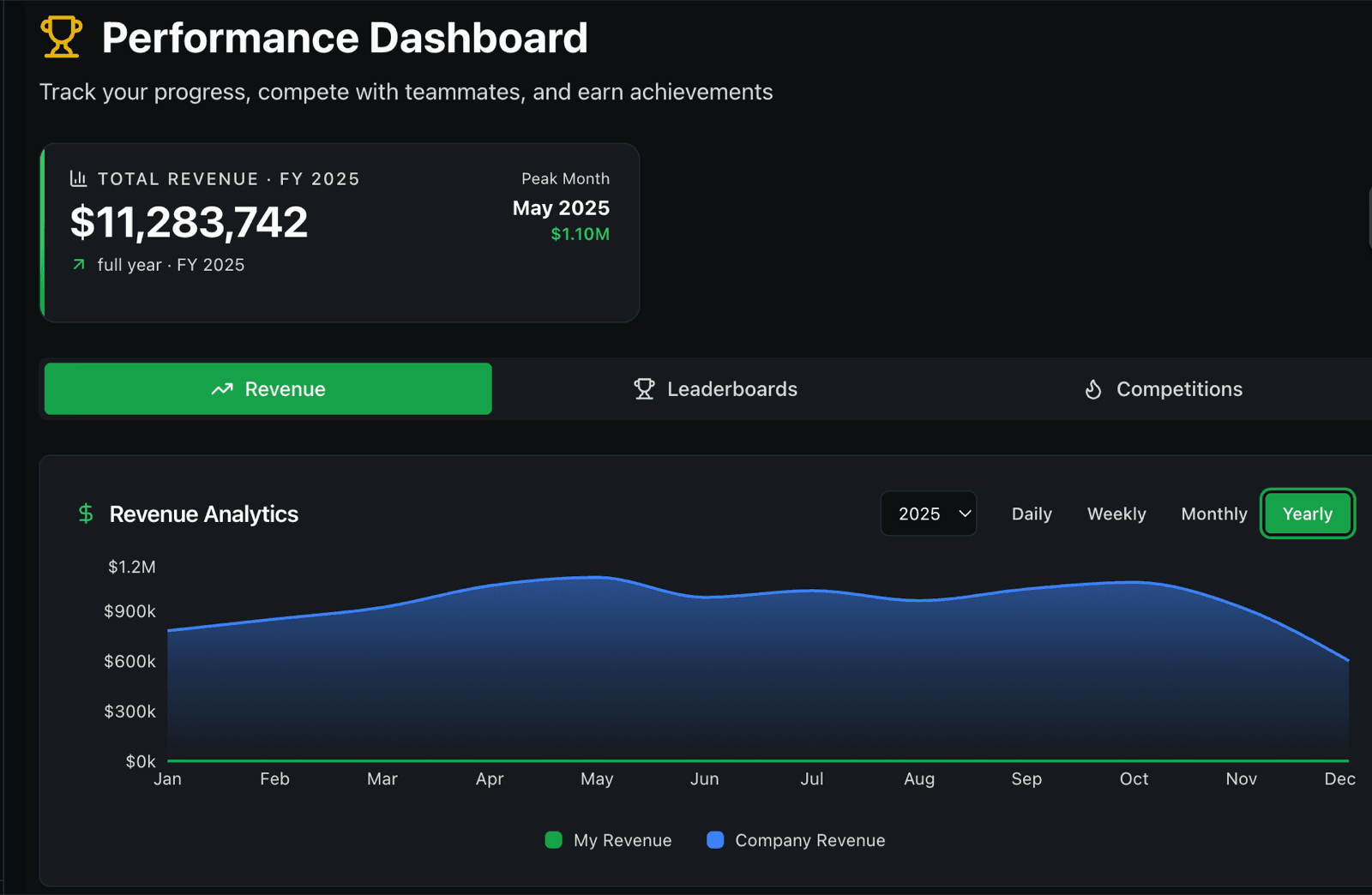The width and height of the screenshot is (1372, 895).
Task: Click the green dollar sign icon
Action: [86, 514]
